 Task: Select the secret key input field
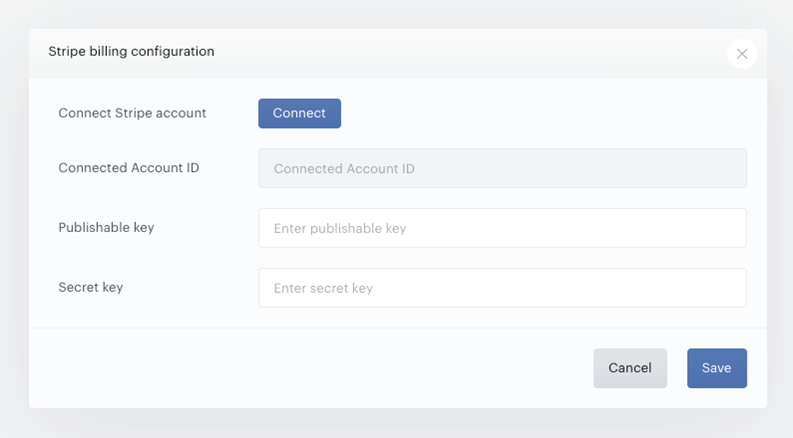click(x=502, y=288)
